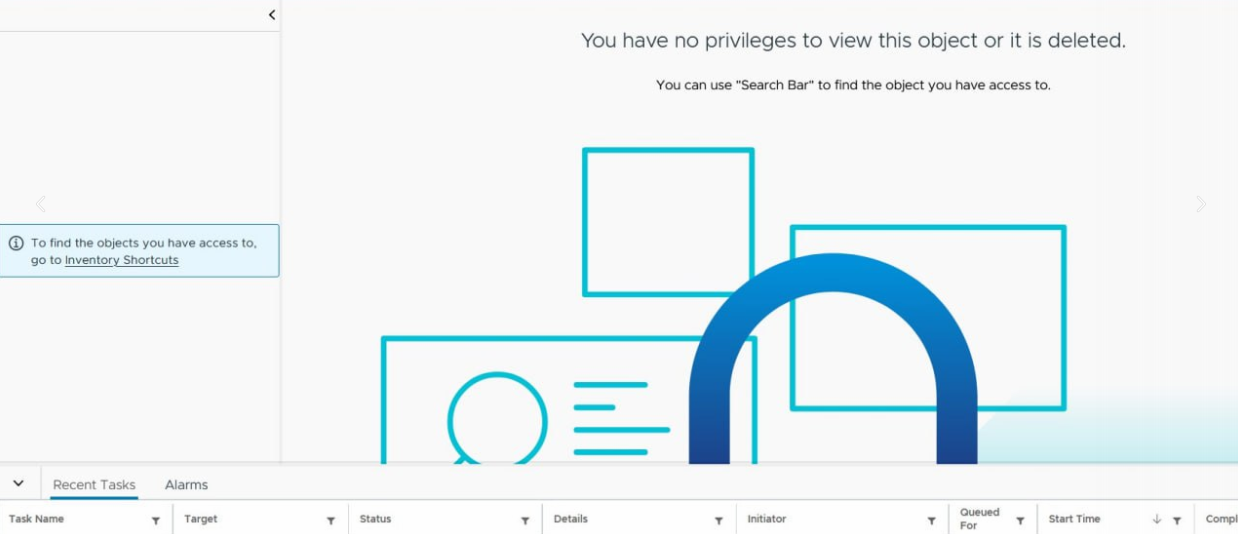
Task: Click the info icon in sidebar notice
Action: 16,243
